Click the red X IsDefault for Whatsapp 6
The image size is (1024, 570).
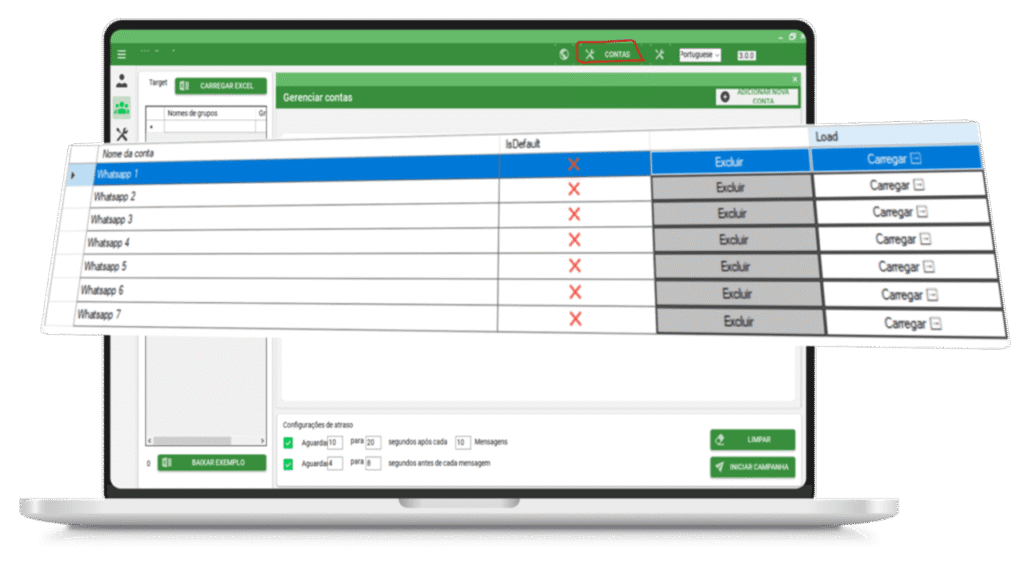tap(575, 292)
